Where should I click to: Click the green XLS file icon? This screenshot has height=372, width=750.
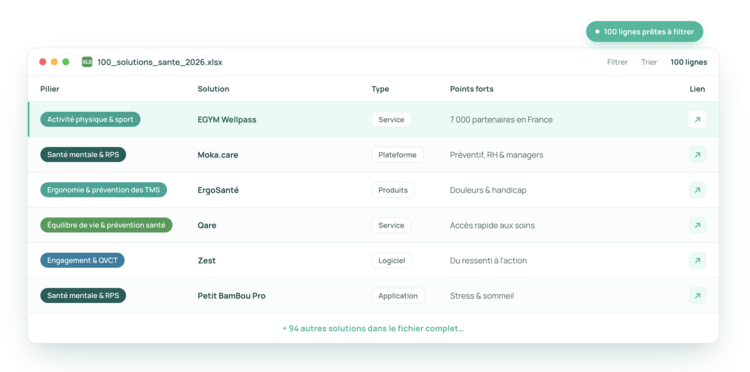point(87,62)
